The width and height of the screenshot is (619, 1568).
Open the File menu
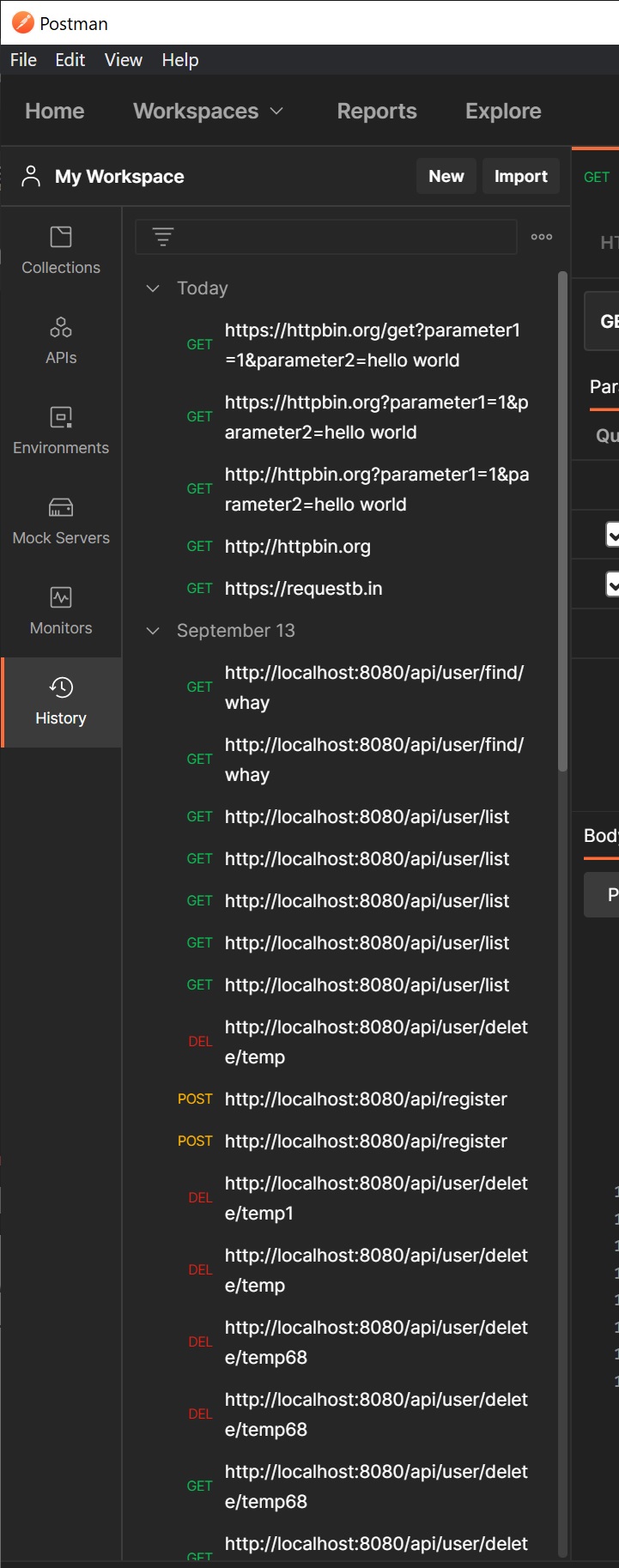coord(23,60)
